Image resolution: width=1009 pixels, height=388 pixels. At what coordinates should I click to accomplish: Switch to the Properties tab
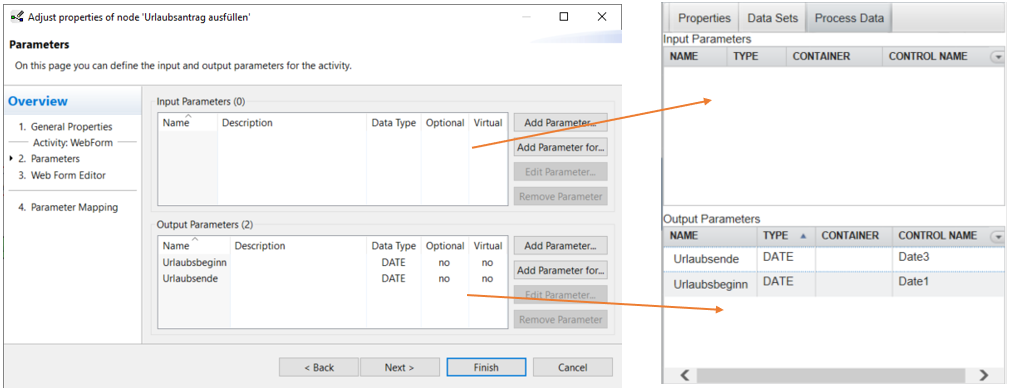704,18
